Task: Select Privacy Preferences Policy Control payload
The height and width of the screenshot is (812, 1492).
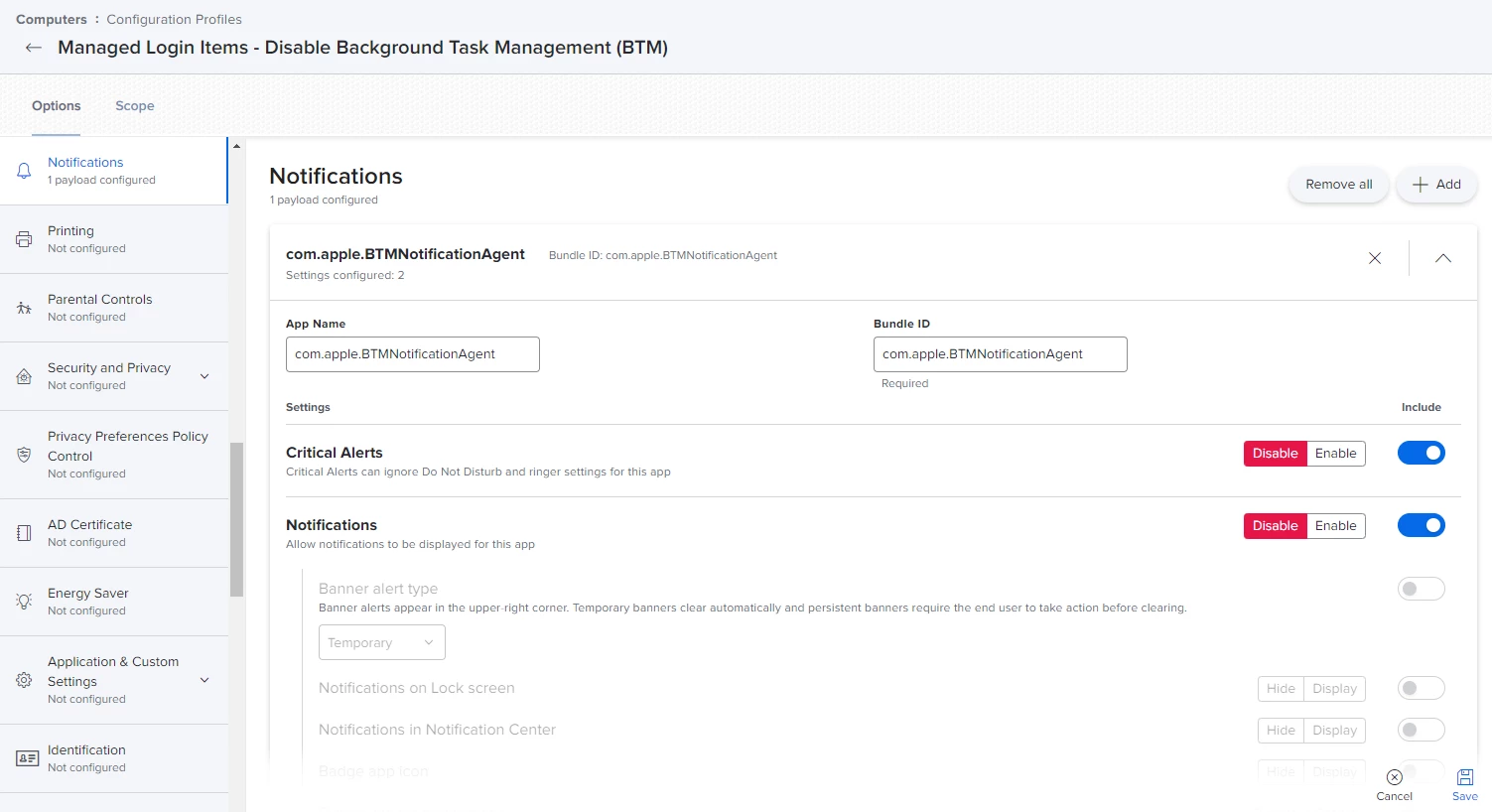Action: click(114, 455)
